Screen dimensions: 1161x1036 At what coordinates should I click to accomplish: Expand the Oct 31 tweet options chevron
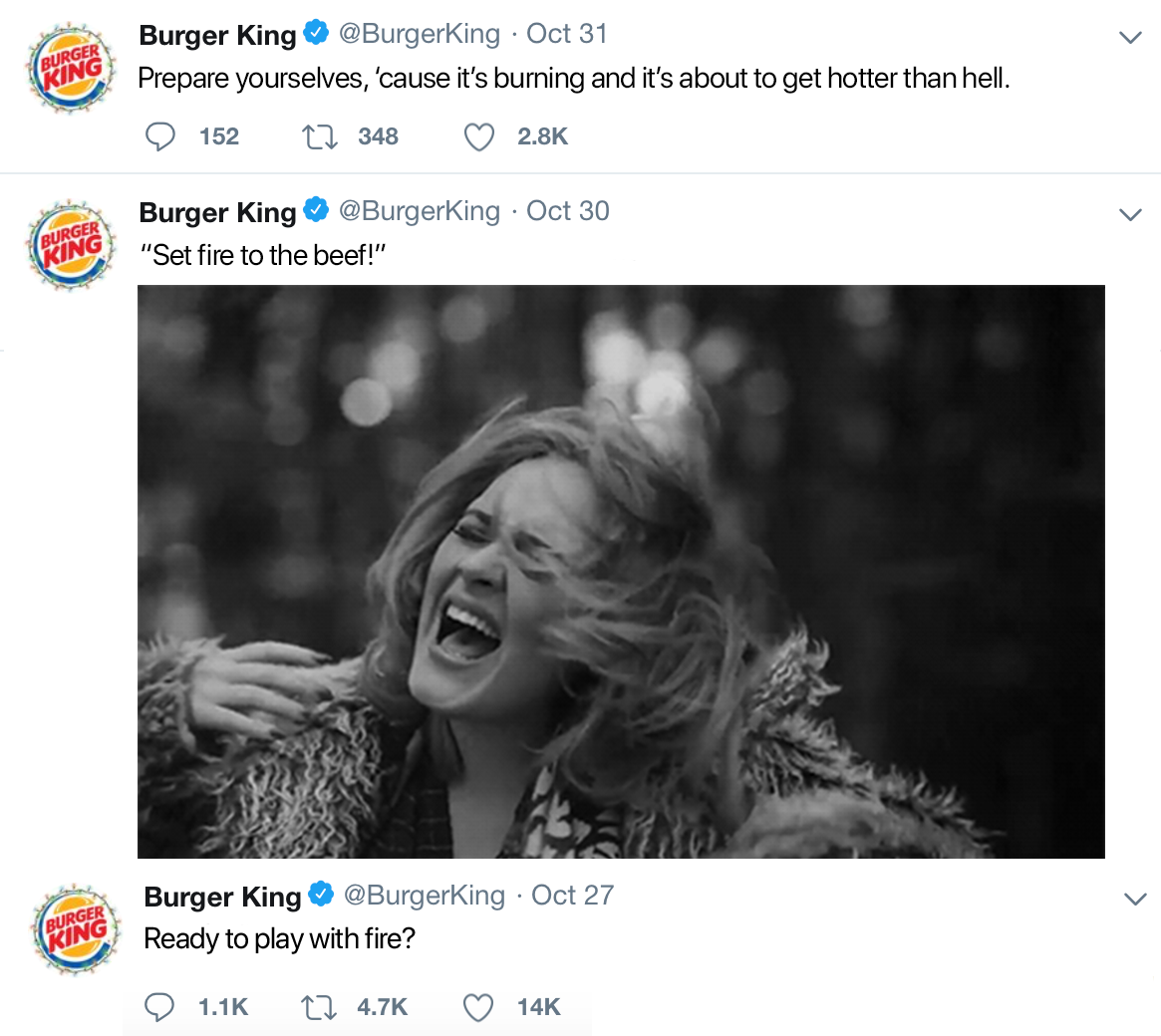click(1130, 37)
